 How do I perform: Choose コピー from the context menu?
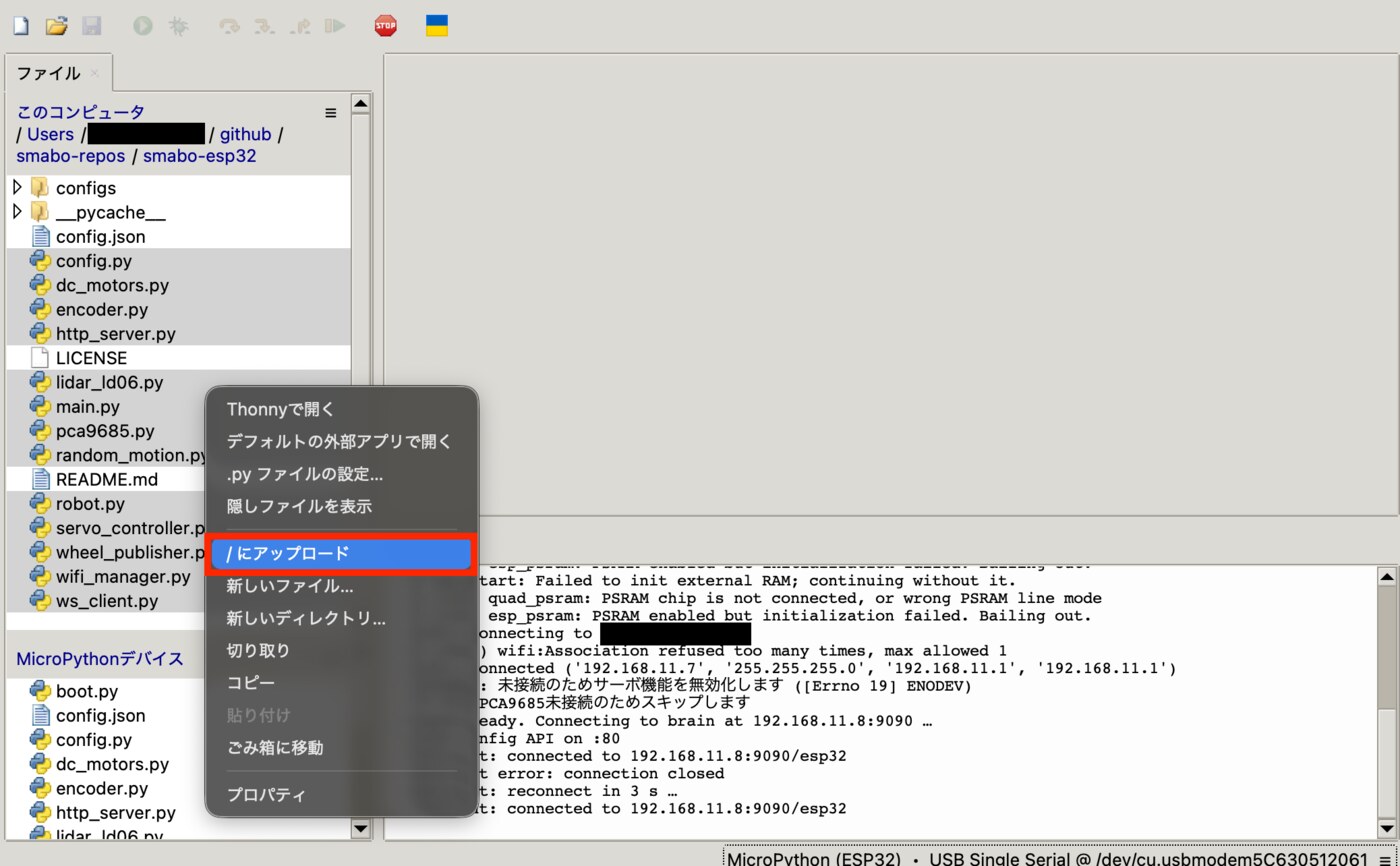[x=341, y=682]
